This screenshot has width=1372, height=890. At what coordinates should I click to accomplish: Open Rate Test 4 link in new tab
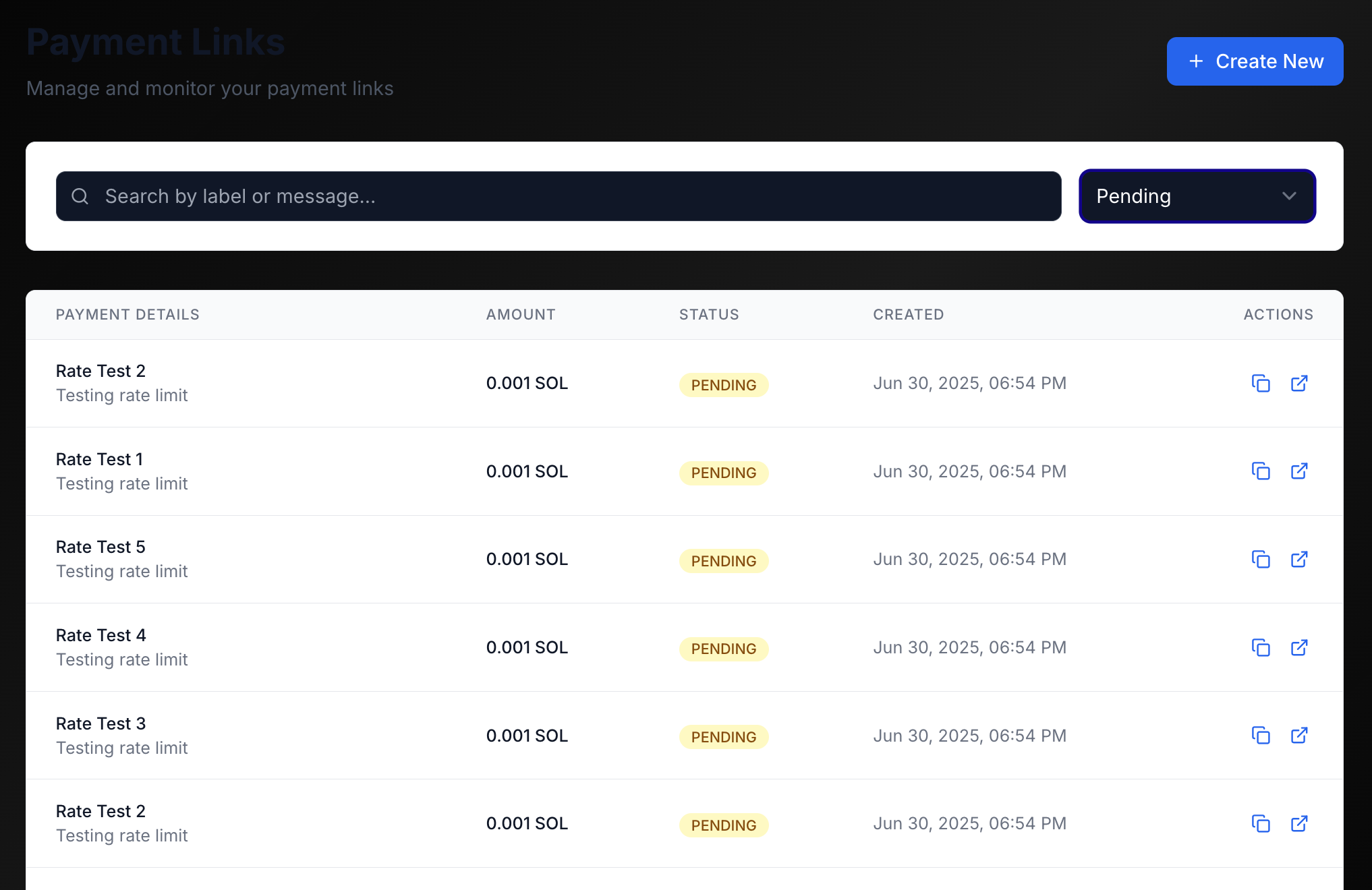click(x=1299, y=648)
